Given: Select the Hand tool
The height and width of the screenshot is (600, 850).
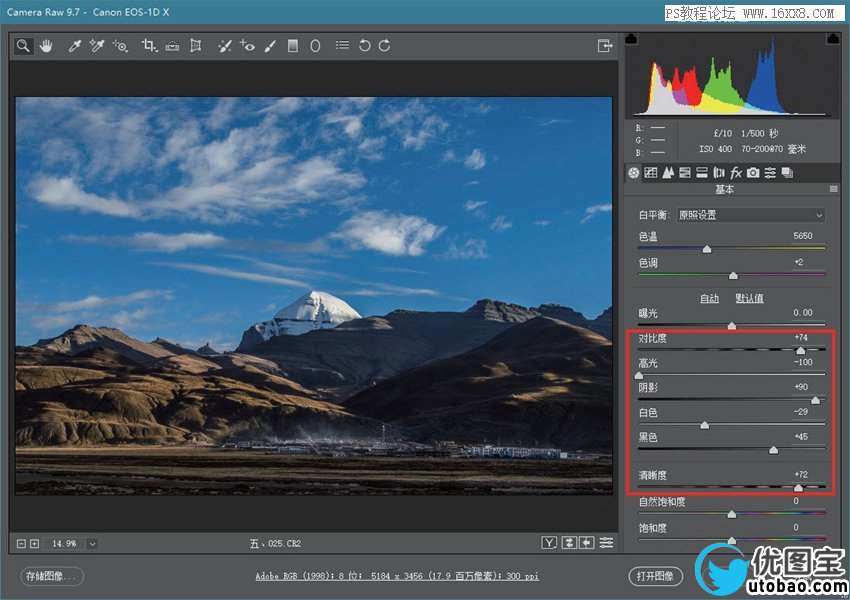Looking at the screenshot, I should pos(46,46).
